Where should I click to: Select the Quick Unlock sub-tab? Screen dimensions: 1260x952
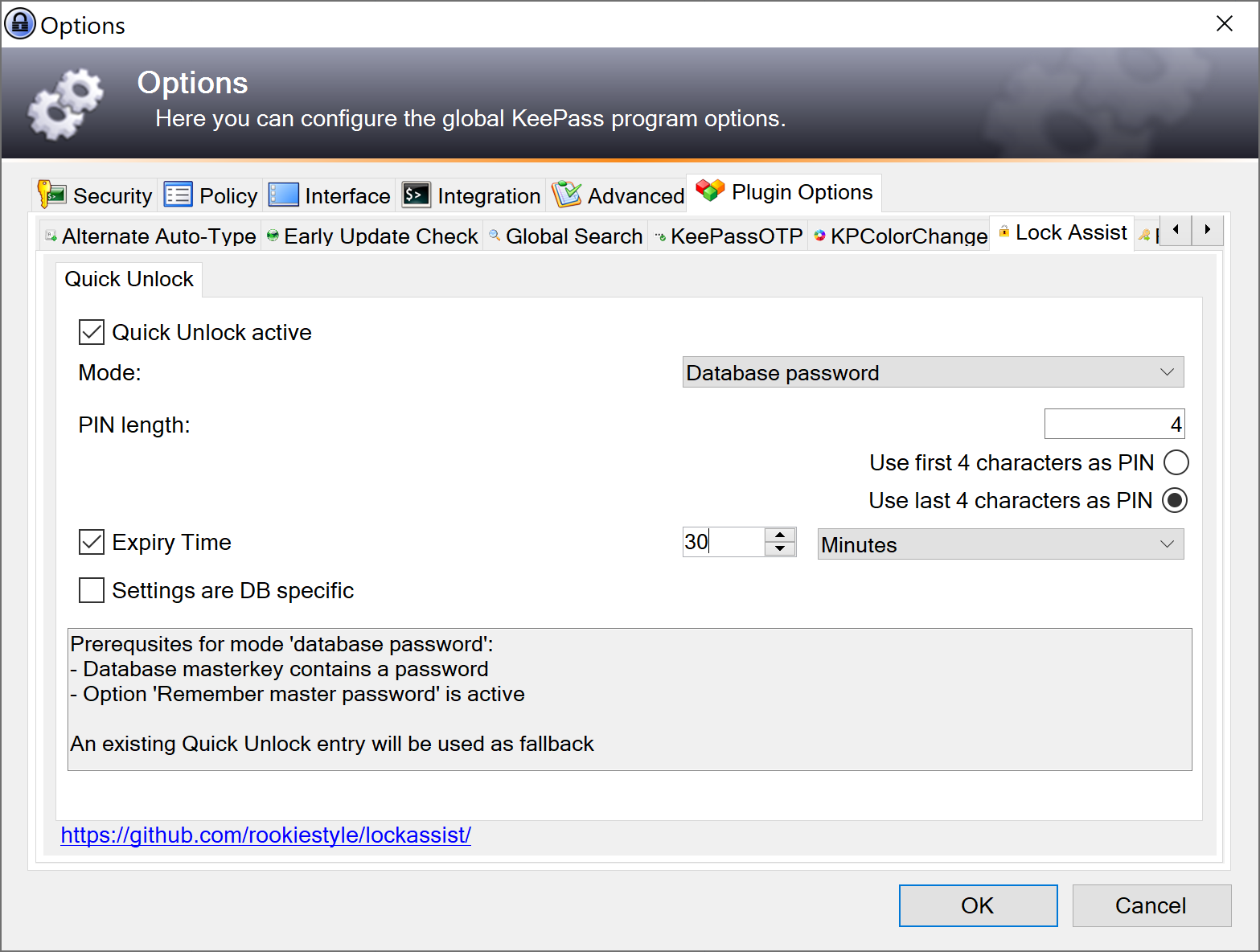tap(129, 279)
